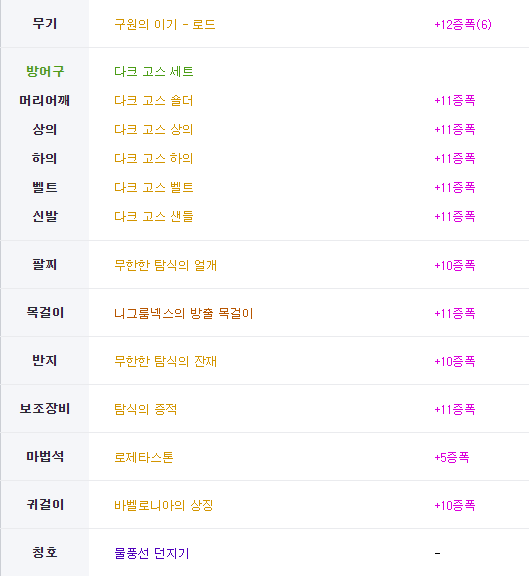Click the 칭호 row header

click(45, 552)
